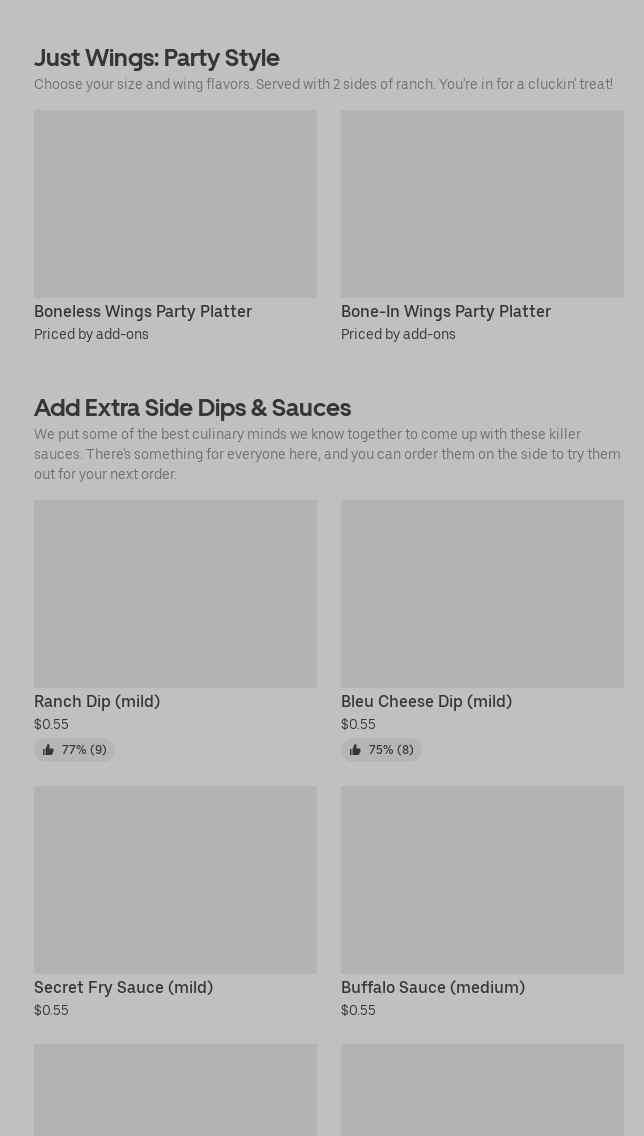
Task: Open the Boneless Wings Party Platter image
Action: click(x=175, y=204)
